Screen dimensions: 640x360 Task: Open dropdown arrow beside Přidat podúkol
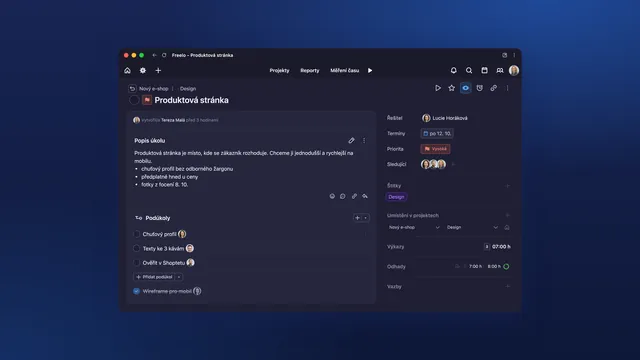click(179, 277)
